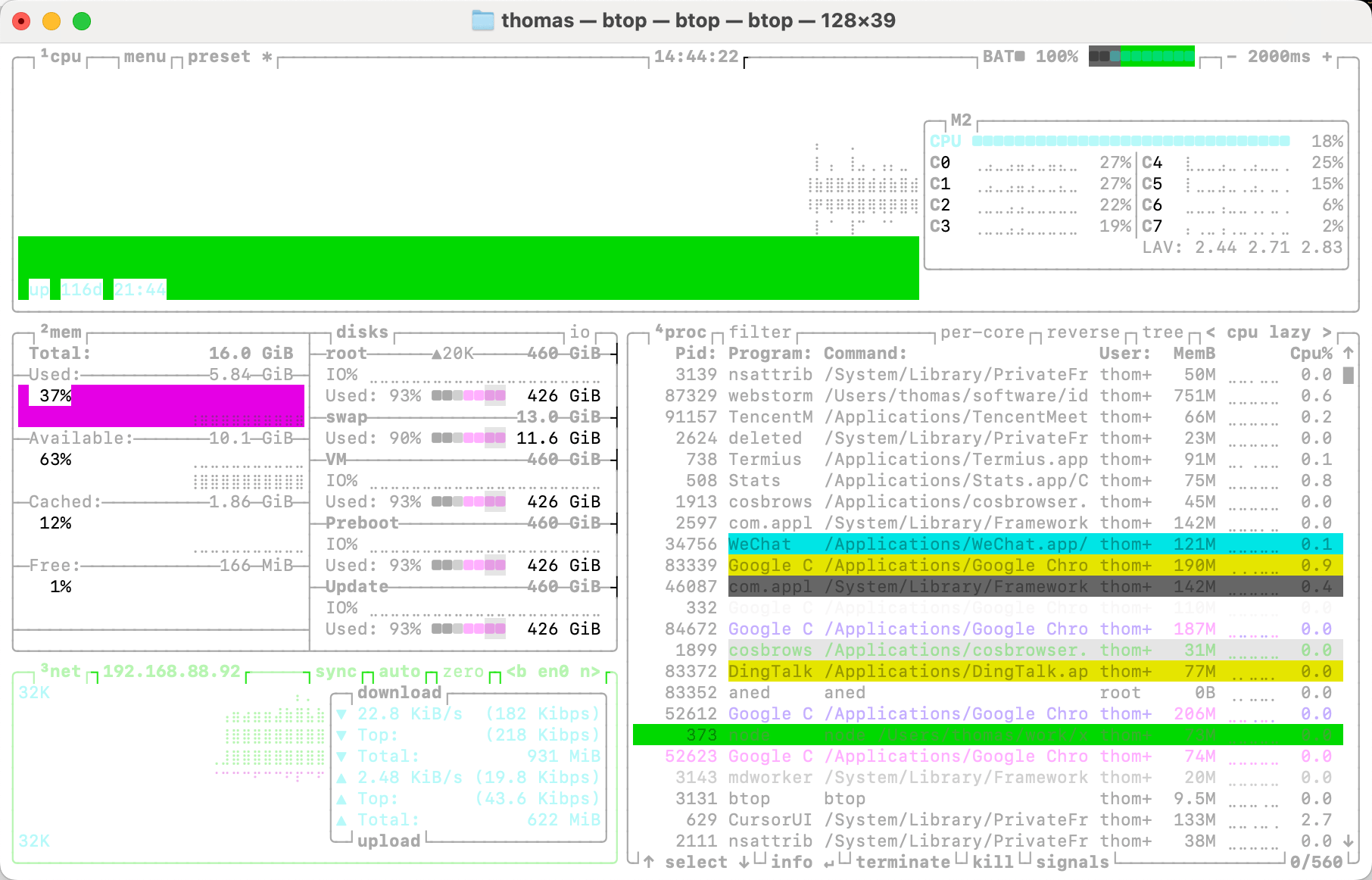
Task: Toggle process tree view
Action: (x=1162, y=332)
